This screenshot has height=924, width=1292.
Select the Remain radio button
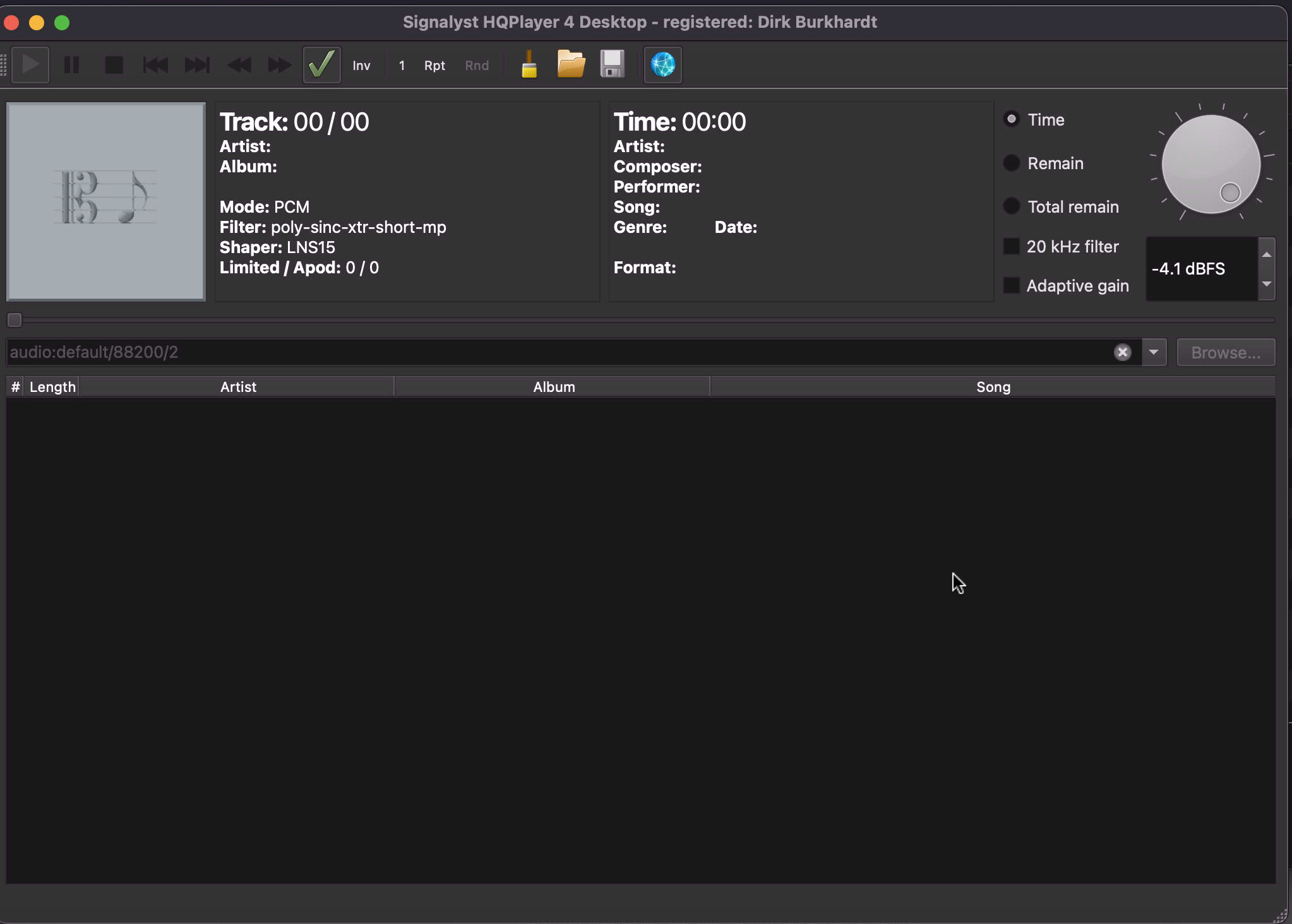pyautogui.click(x=1012, y=163)
